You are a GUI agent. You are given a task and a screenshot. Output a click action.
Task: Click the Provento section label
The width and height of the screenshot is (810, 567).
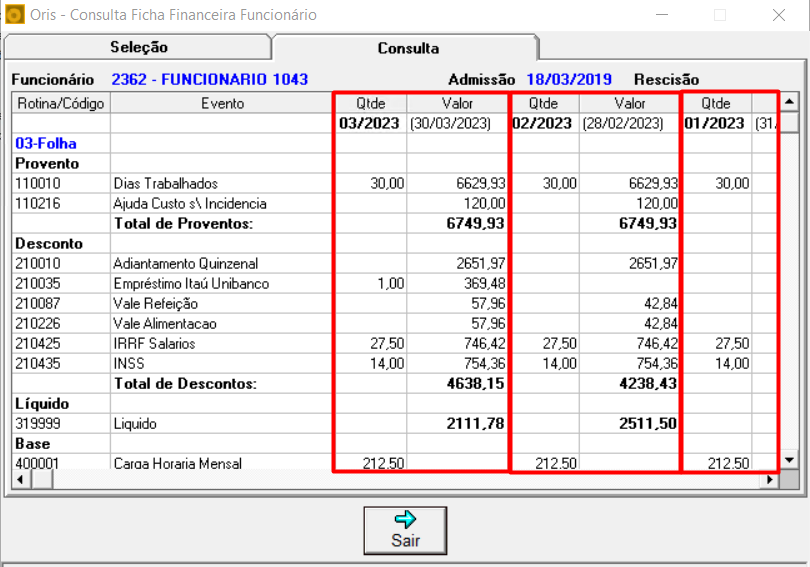point(47,163)
